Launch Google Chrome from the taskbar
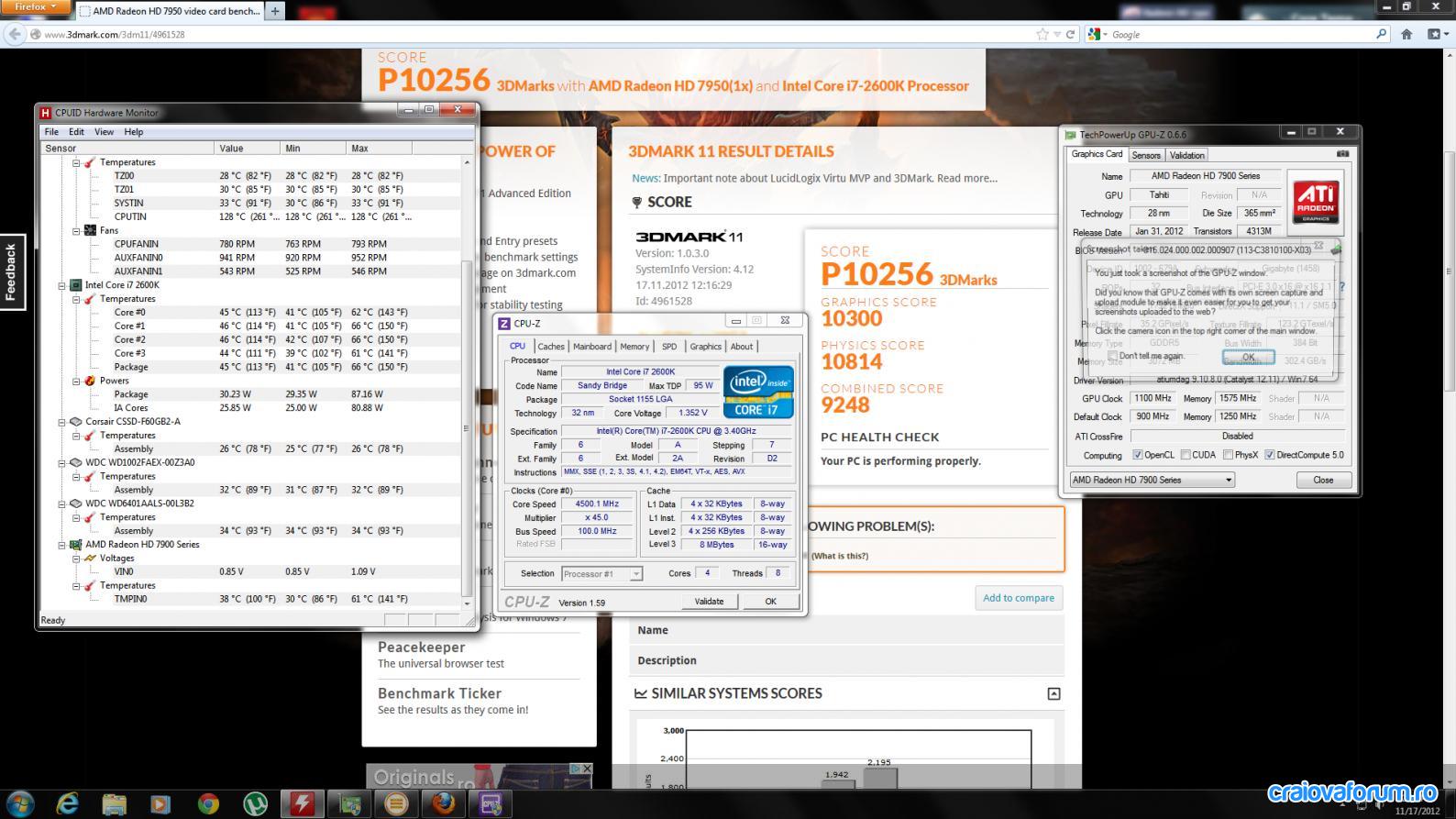Image resolution: width=1456 pixels, height=819 pixels. pyautogui.click(x=208, y=804)
